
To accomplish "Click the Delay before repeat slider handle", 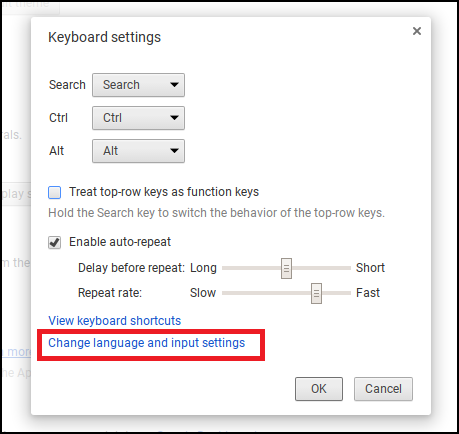I will pyautogui.click(x=286, y=268).
